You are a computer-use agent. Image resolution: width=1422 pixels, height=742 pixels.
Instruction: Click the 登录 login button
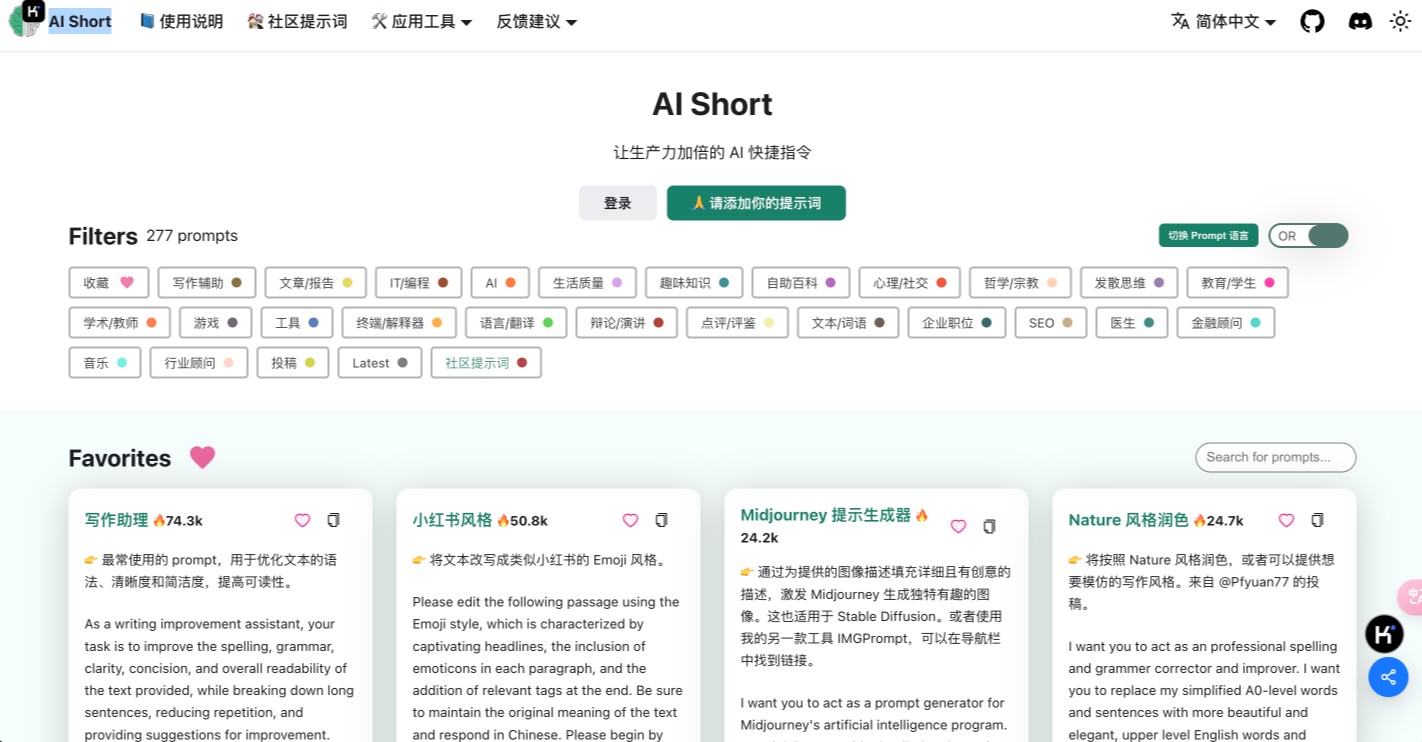pos(618,203)
